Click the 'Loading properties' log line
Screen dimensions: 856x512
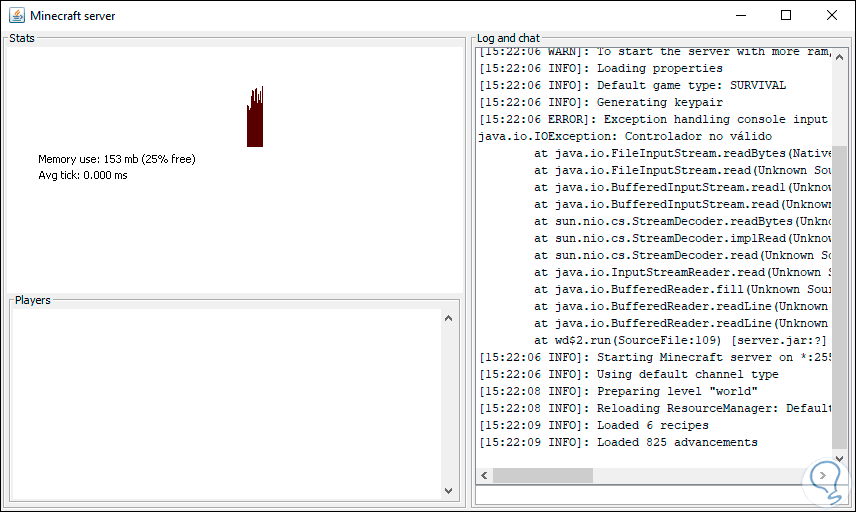(x=601, y=68)
